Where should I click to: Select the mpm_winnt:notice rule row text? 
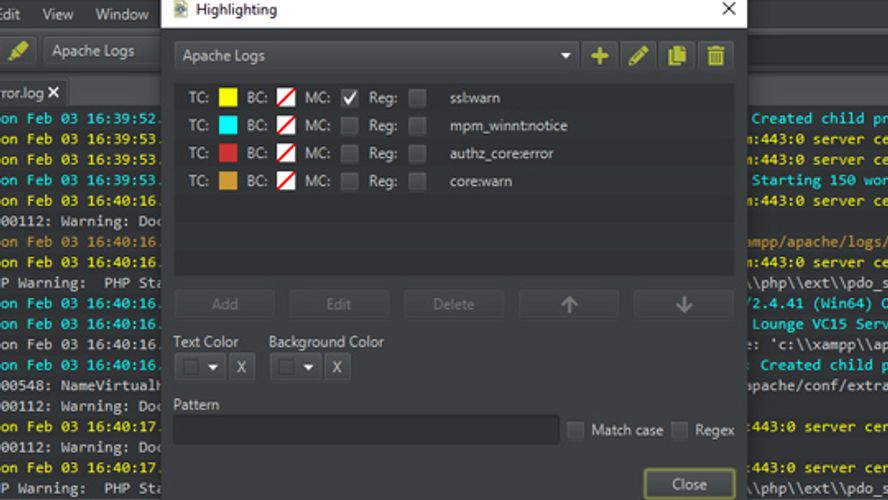tap(508, 126)
